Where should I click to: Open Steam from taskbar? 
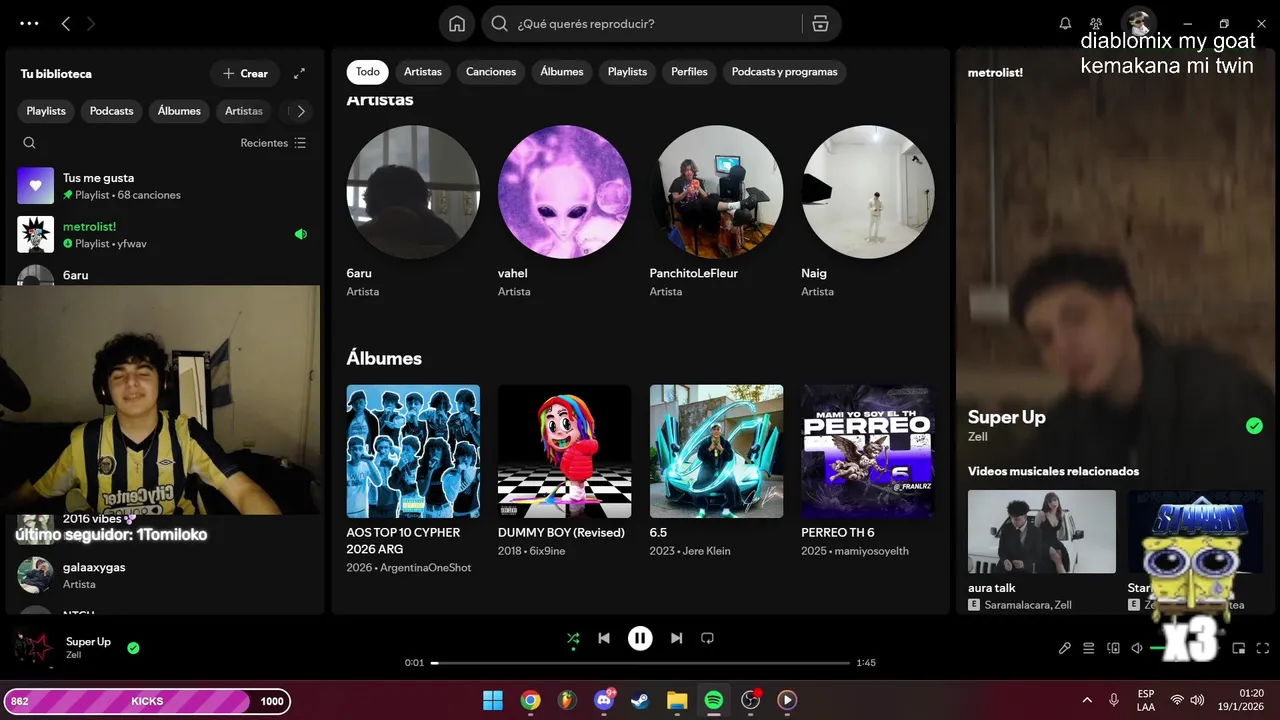coord(640,700)
